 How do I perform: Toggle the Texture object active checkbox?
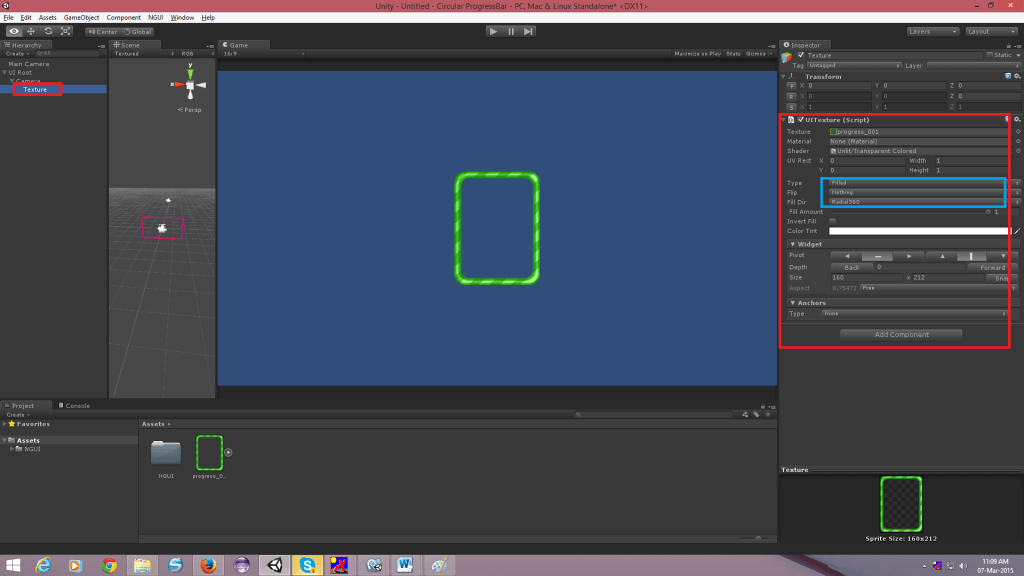pyautogui.click(x=801, y=56)
